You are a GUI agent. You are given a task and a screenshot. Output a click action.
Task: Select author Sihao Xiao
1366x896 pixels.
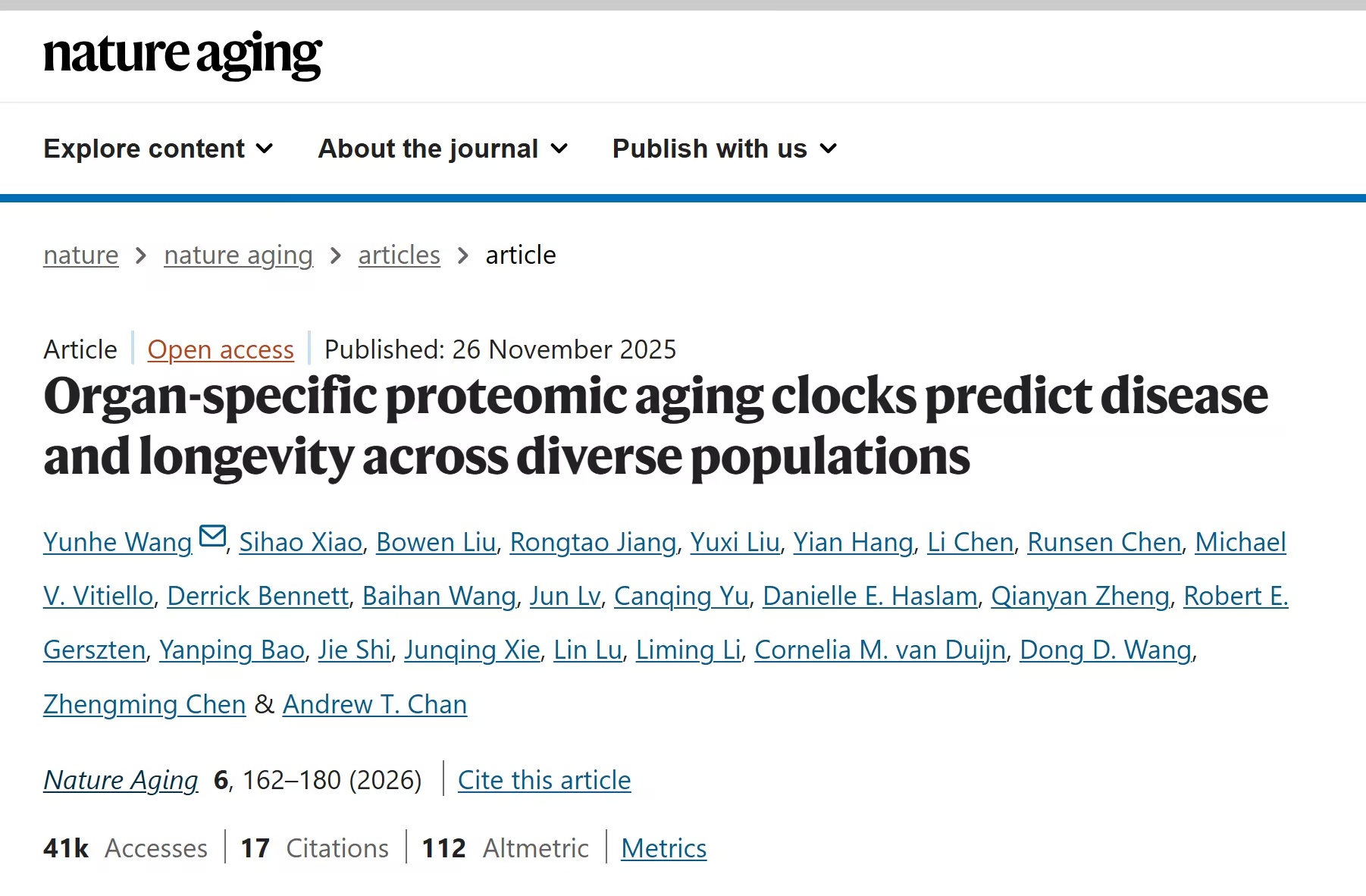(301, 542)
